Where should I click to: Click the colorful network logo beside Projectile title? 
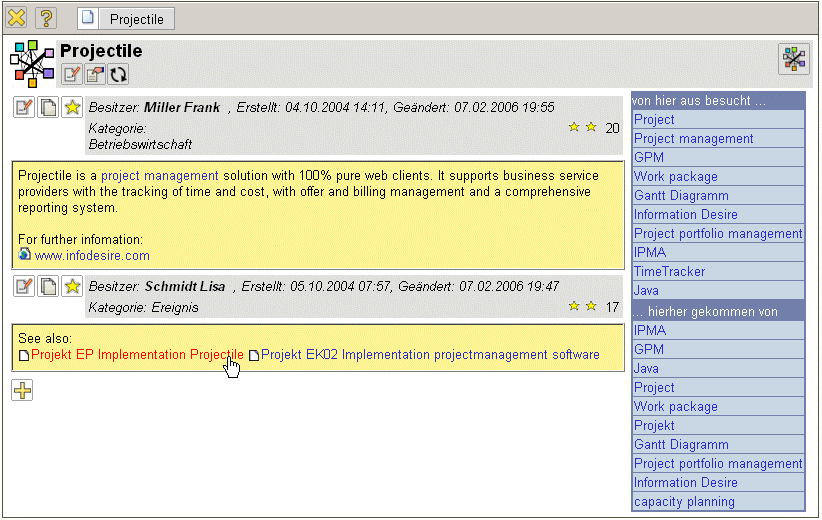(x=33, y=63)
